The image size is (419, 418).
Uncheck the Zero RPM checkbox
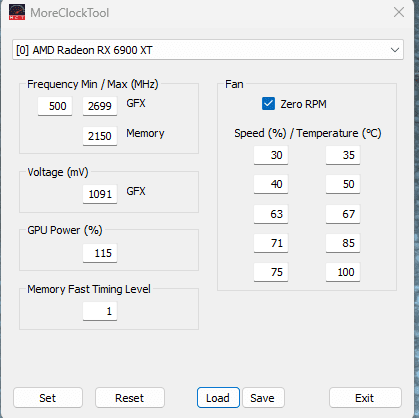click(268, 104)
